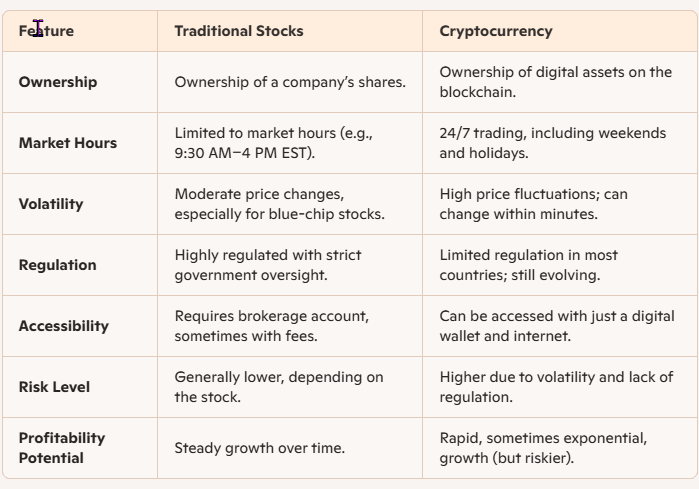Select the Volatility row label

tap(51, 204)
